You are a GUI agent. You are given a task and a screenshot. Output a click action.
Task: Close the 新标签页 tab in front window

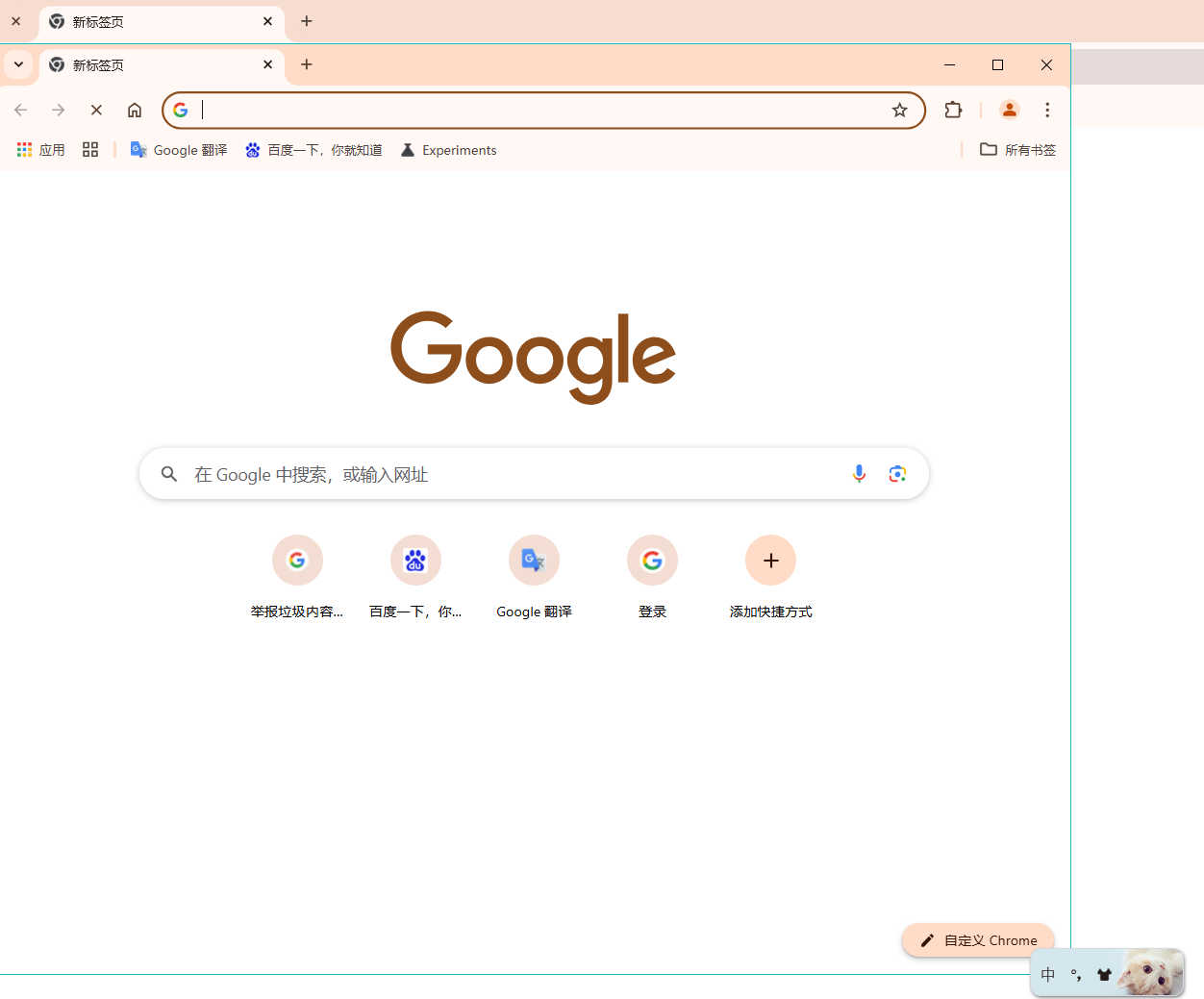click(x=267, y=64)
